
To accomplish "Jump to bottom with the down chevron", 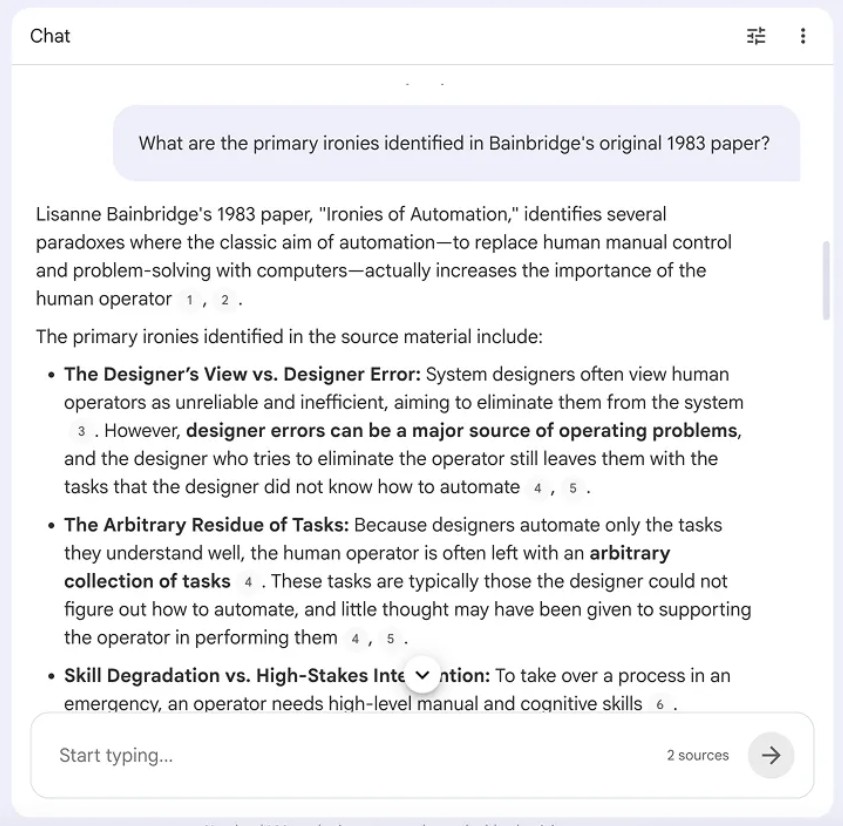I will pyautogui.click(x=423, y=675).
